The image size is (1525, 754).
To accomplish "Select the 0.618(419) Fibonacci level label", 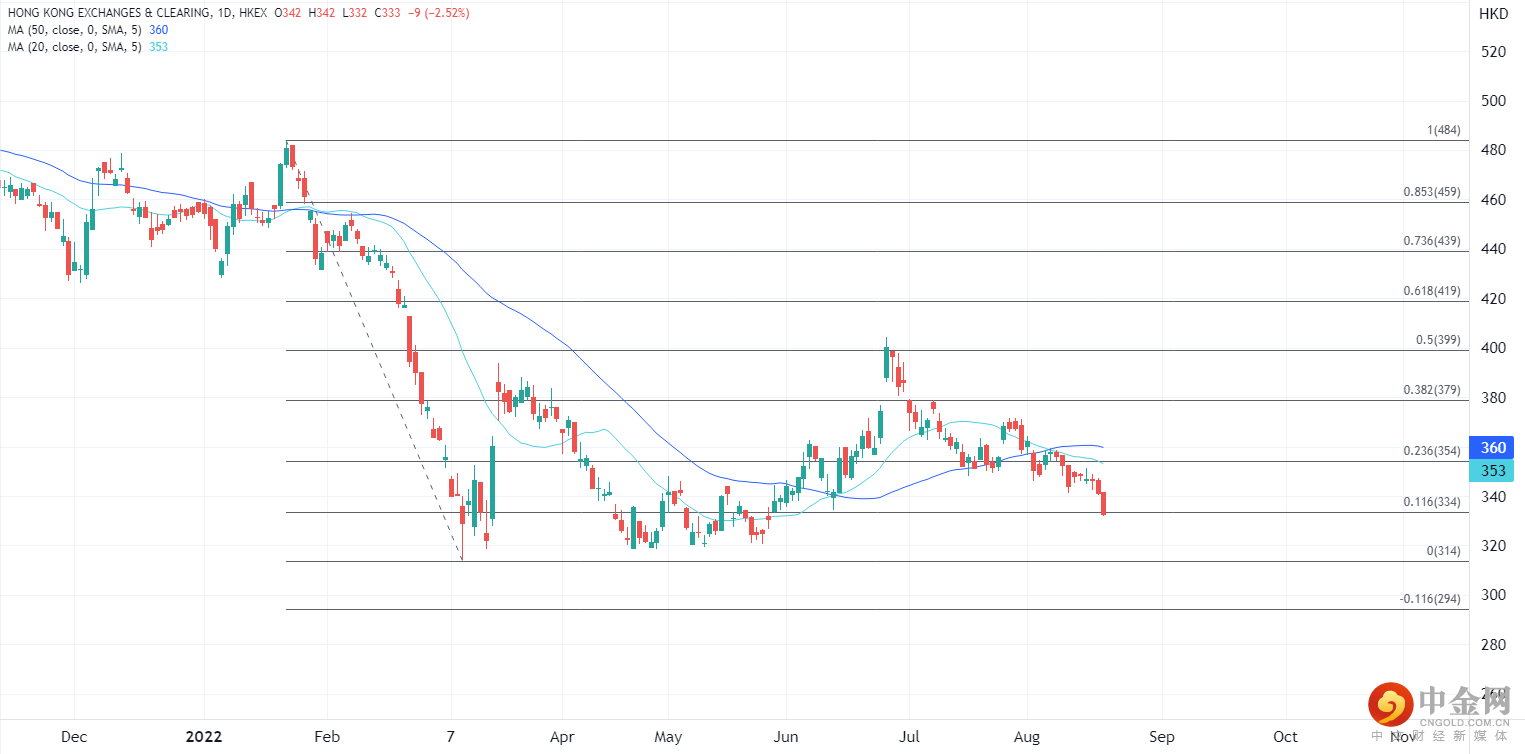I will point(1433,291).
